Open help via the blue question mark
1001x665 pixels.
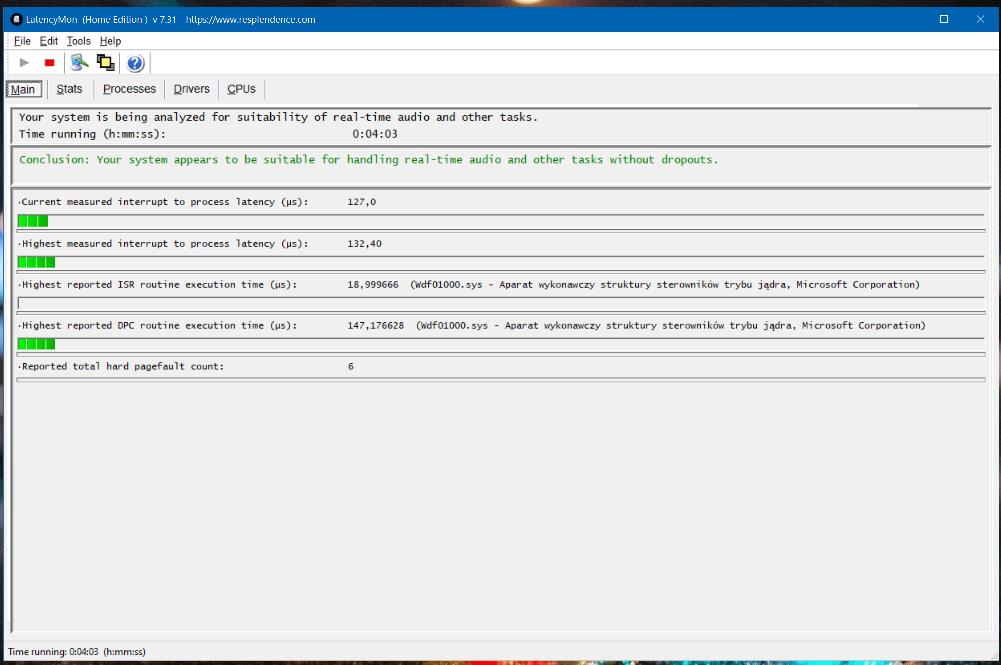135,63
